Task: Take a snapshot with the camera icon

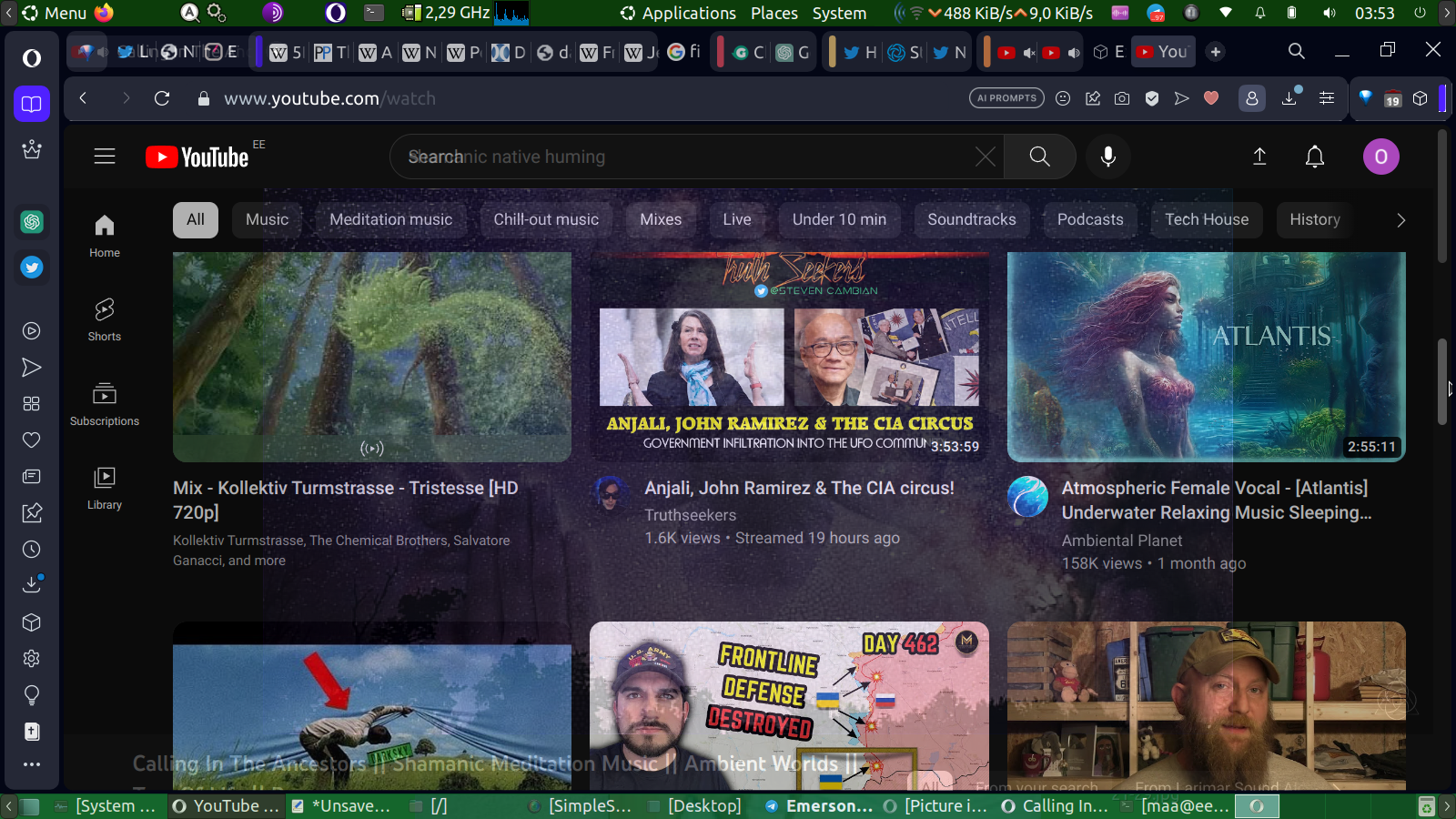Action: point(1122,98)
